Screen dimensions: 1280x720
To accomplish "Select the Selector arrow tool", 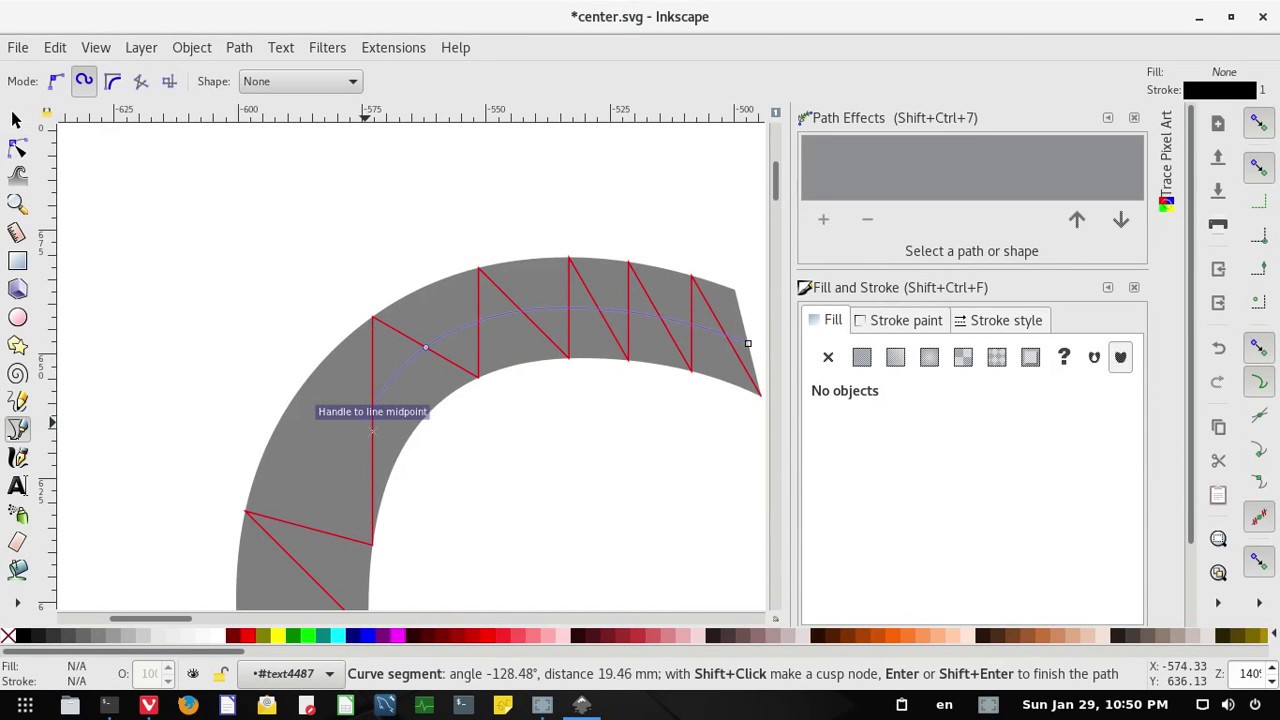I will pos(17,120).
